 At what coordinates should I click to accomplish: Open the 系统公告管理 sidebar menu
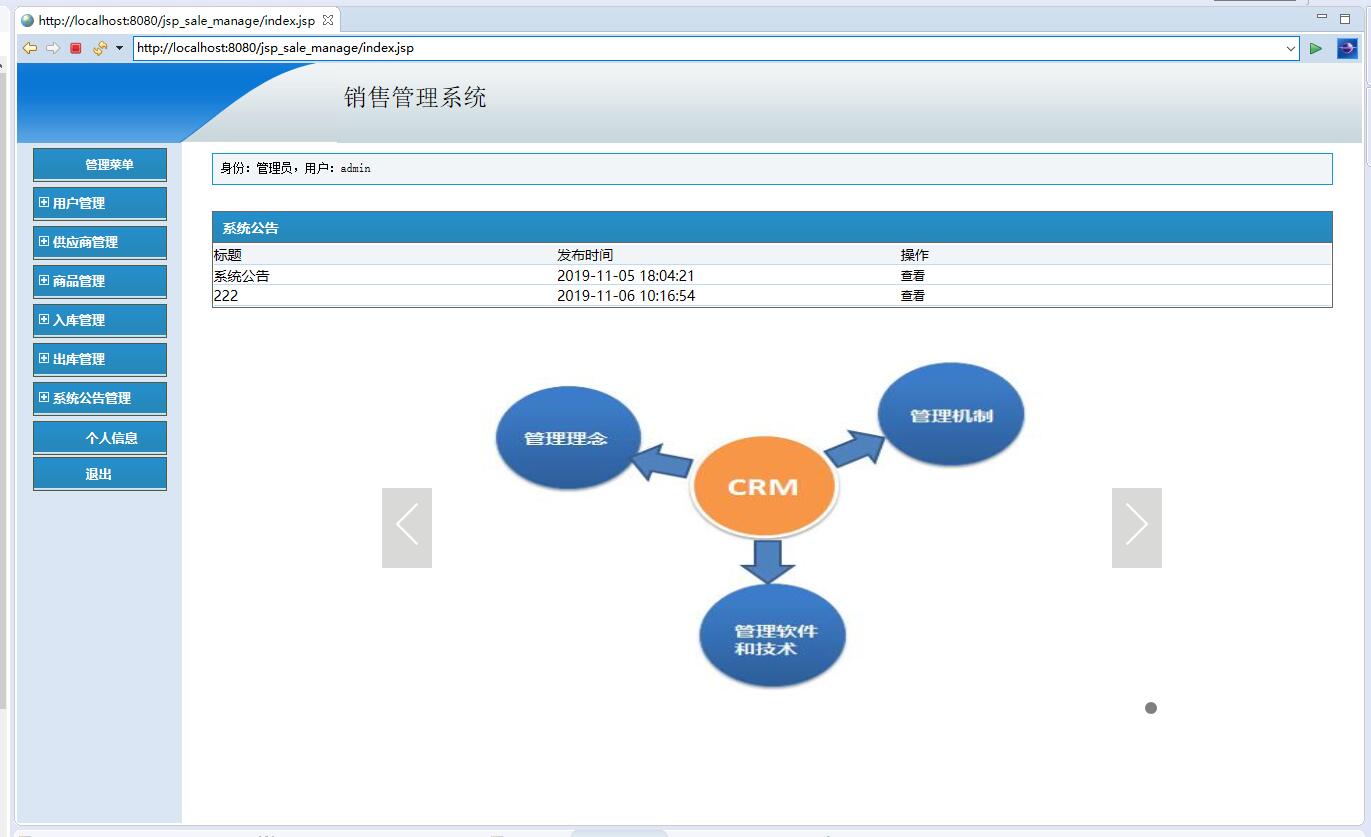pyautogui.click(x=99, y=398)
